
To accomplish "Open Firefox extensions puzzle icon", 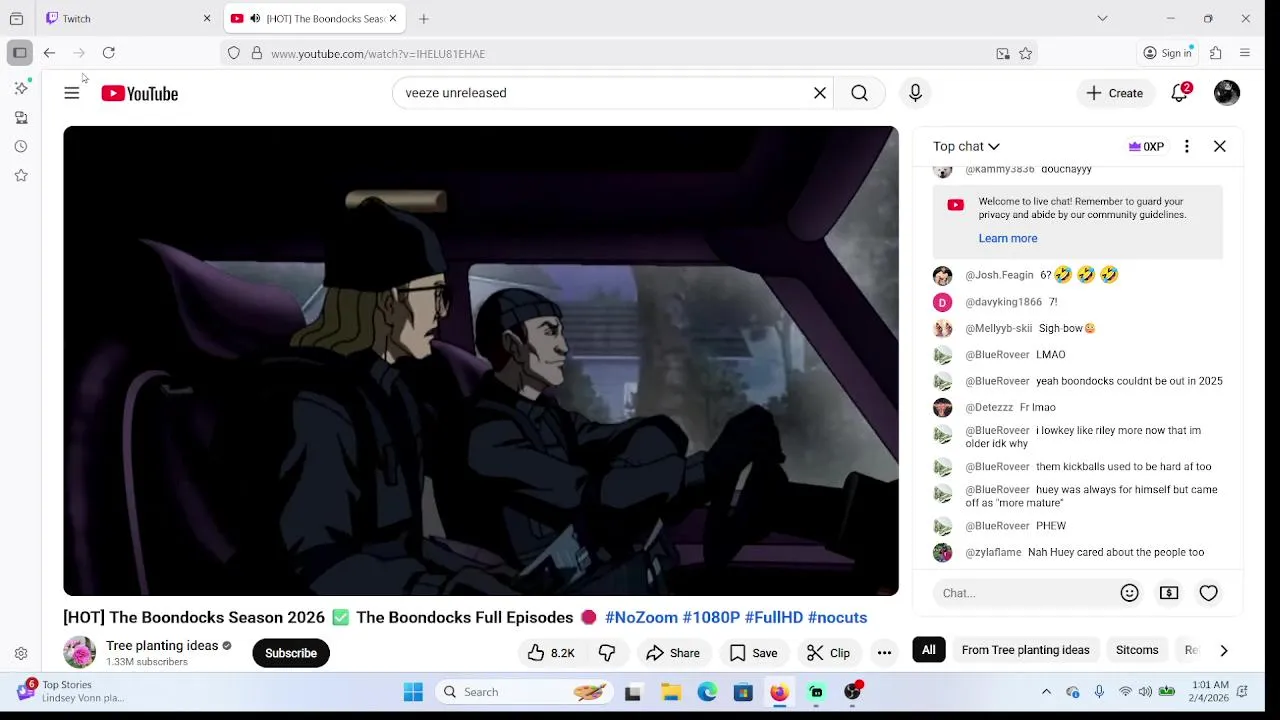I will [1216, 53].
